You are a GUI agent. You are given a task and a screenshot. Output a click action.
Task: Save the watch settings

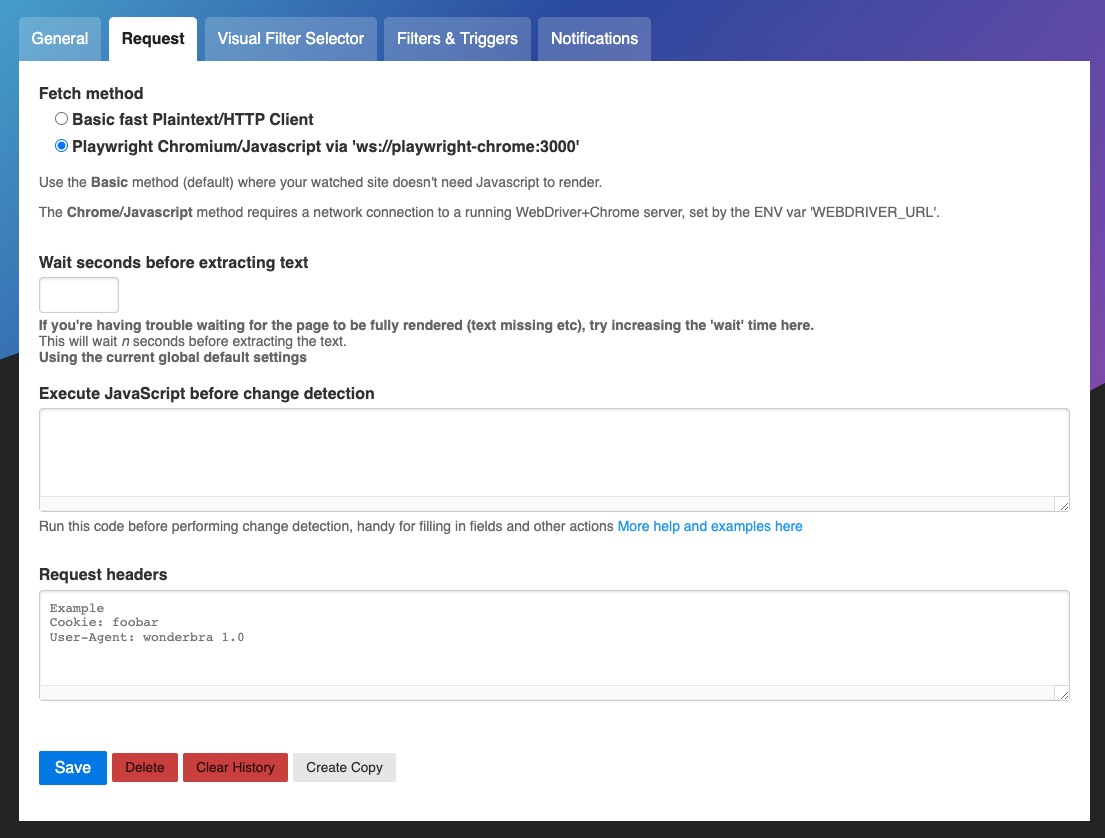click(73, 768)
